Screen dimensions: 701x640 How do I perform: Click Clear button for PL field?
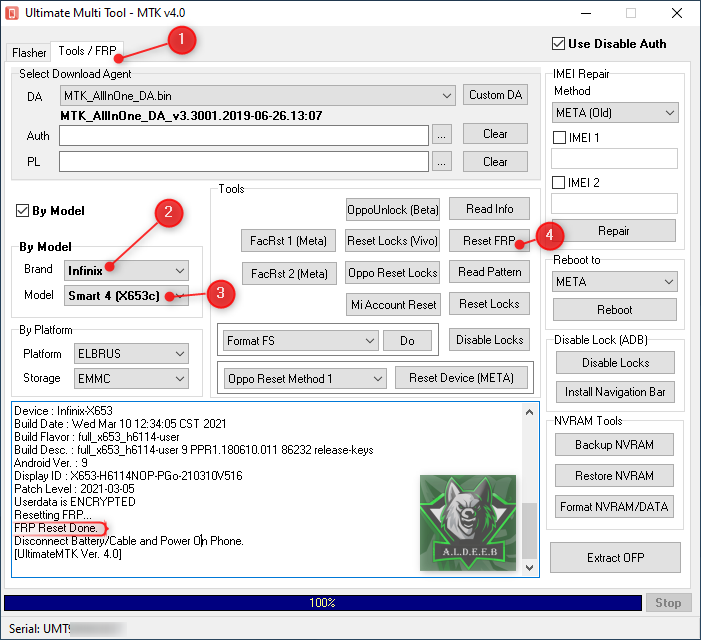pos(495,161)
